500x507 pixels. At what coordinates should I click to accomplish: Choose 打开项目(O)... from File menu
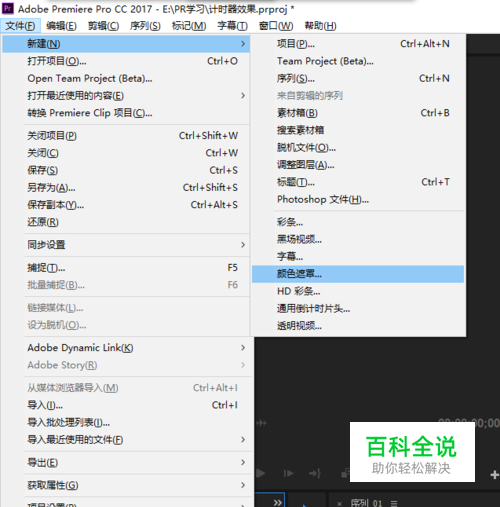click(x=126, y=61)
